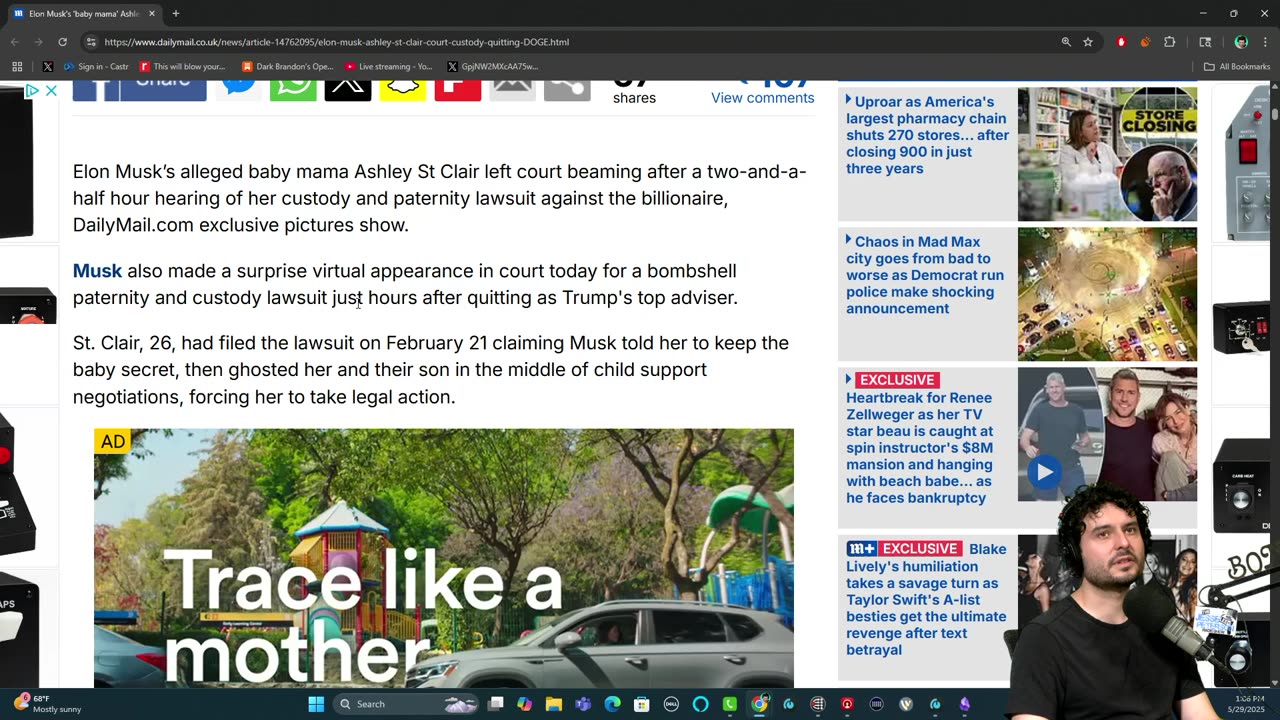Open 'Dark Brandon's Ope...' bookmark
Screen dimensions: 1280x720
(x=287, y=67)
